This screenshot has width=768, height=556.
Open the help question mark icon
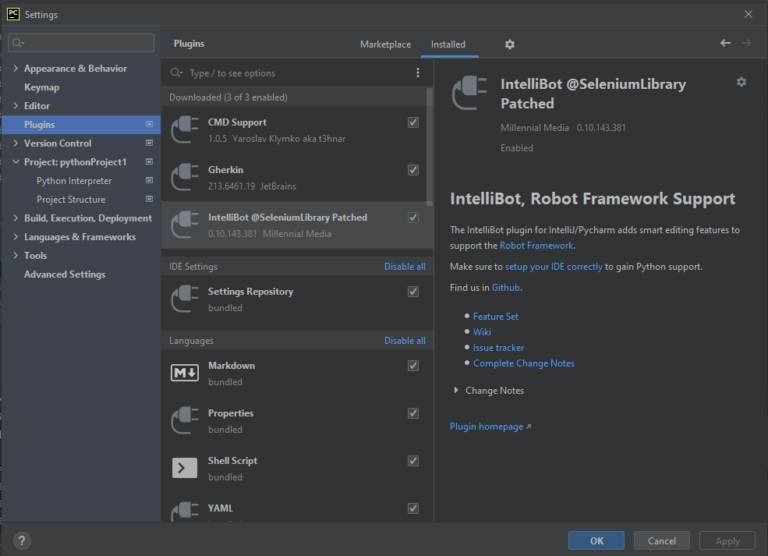[22, 541]
